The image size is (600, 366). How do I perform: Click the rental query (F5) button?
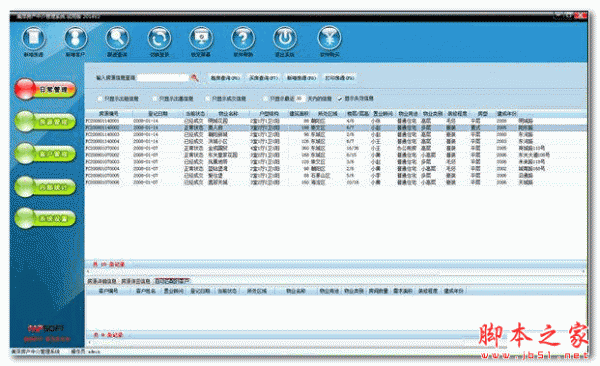pyautogui.click(x=225, y=78)
